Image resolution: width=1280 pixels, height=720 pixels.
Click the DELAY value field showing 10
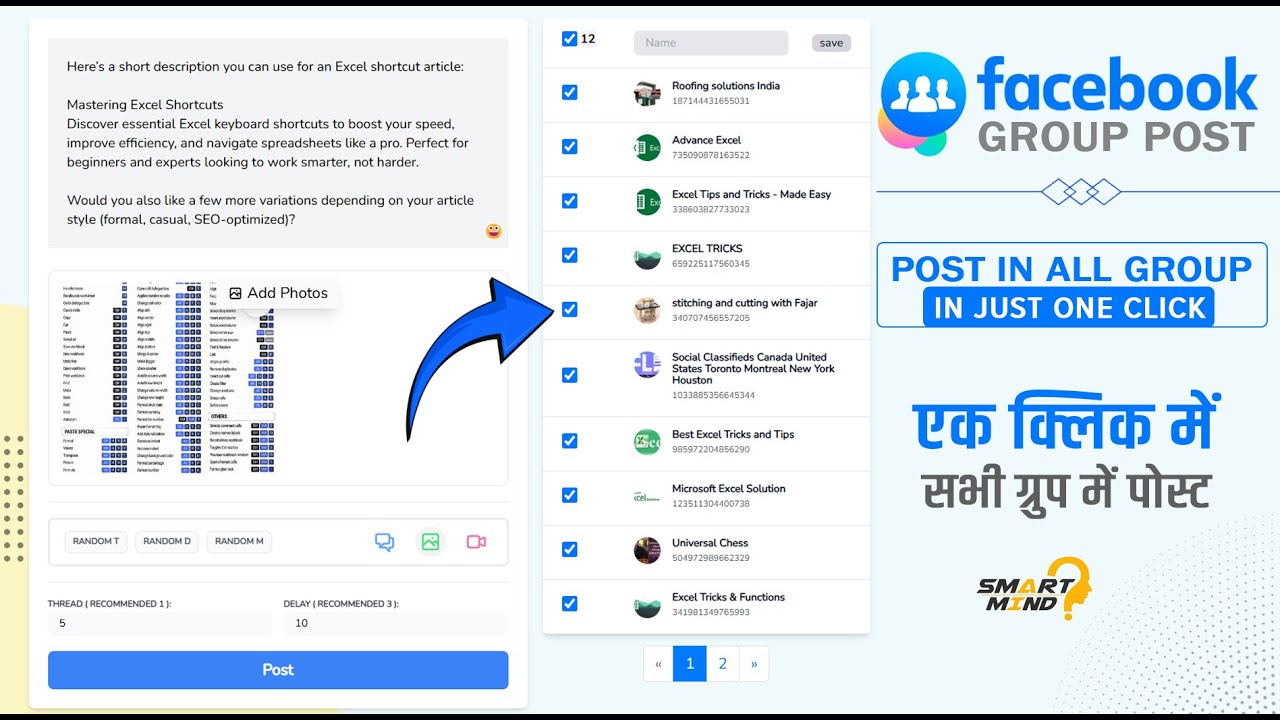396,623
